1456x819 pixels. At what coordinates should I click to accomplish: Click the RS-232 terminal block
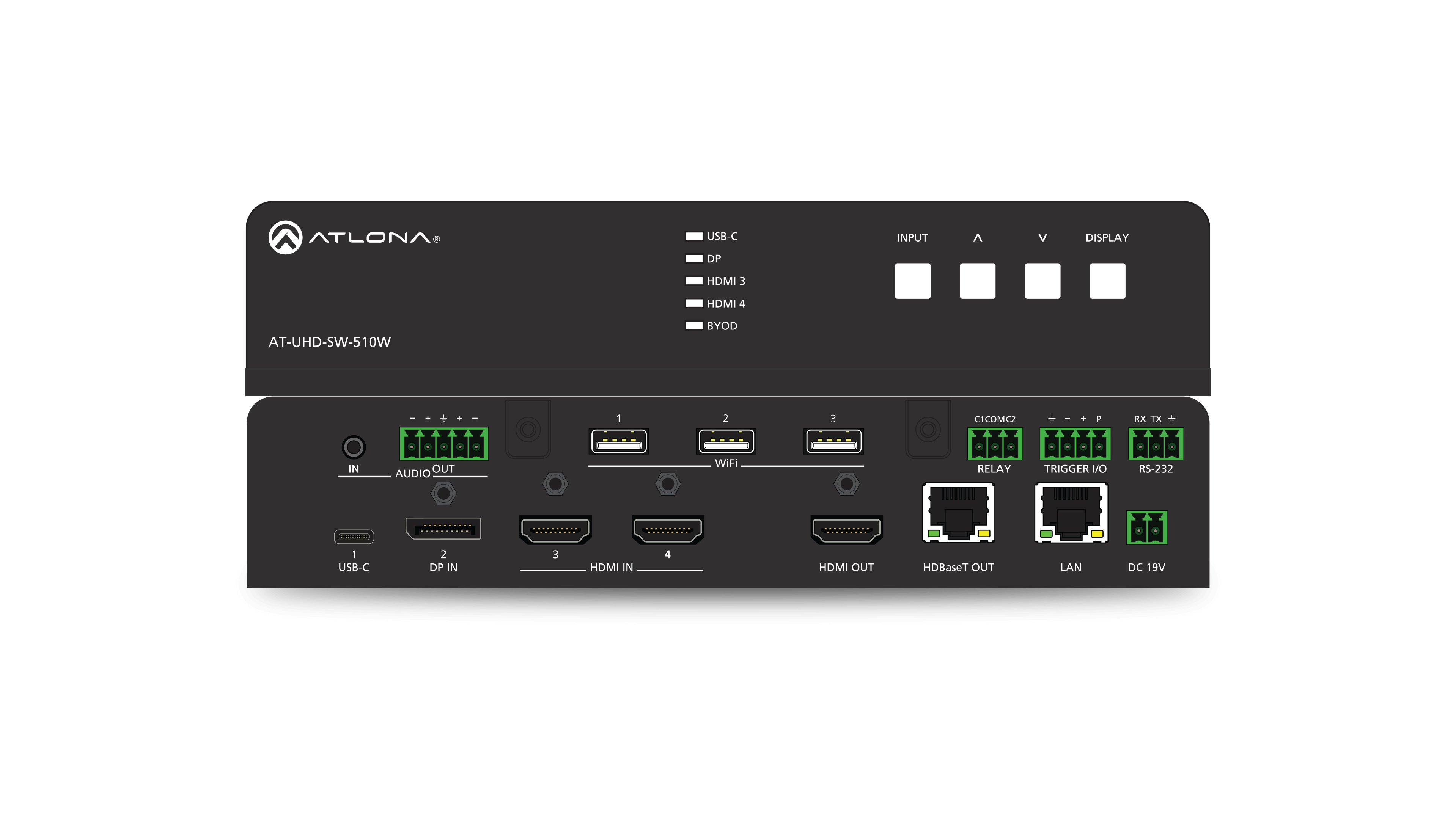(1156, 443)
